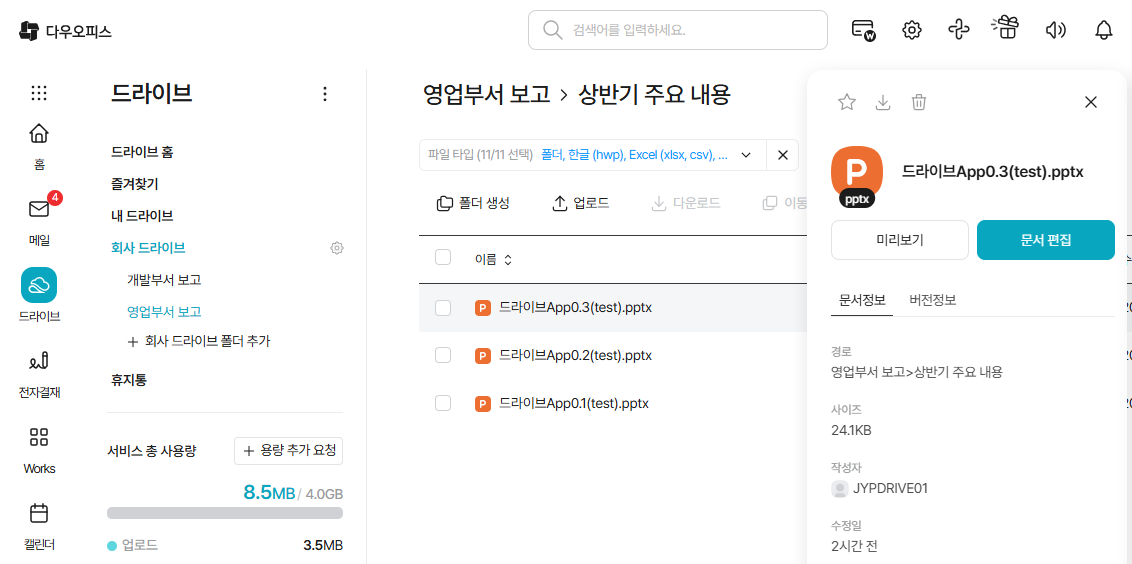Open the Drive more options menu
This screenshot has width=1132, height=564.
click(324, 94)
